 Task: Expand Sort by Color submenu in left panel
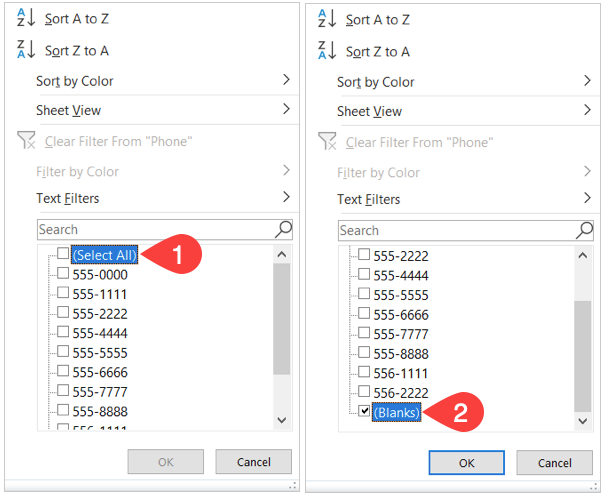click(286, 80)
